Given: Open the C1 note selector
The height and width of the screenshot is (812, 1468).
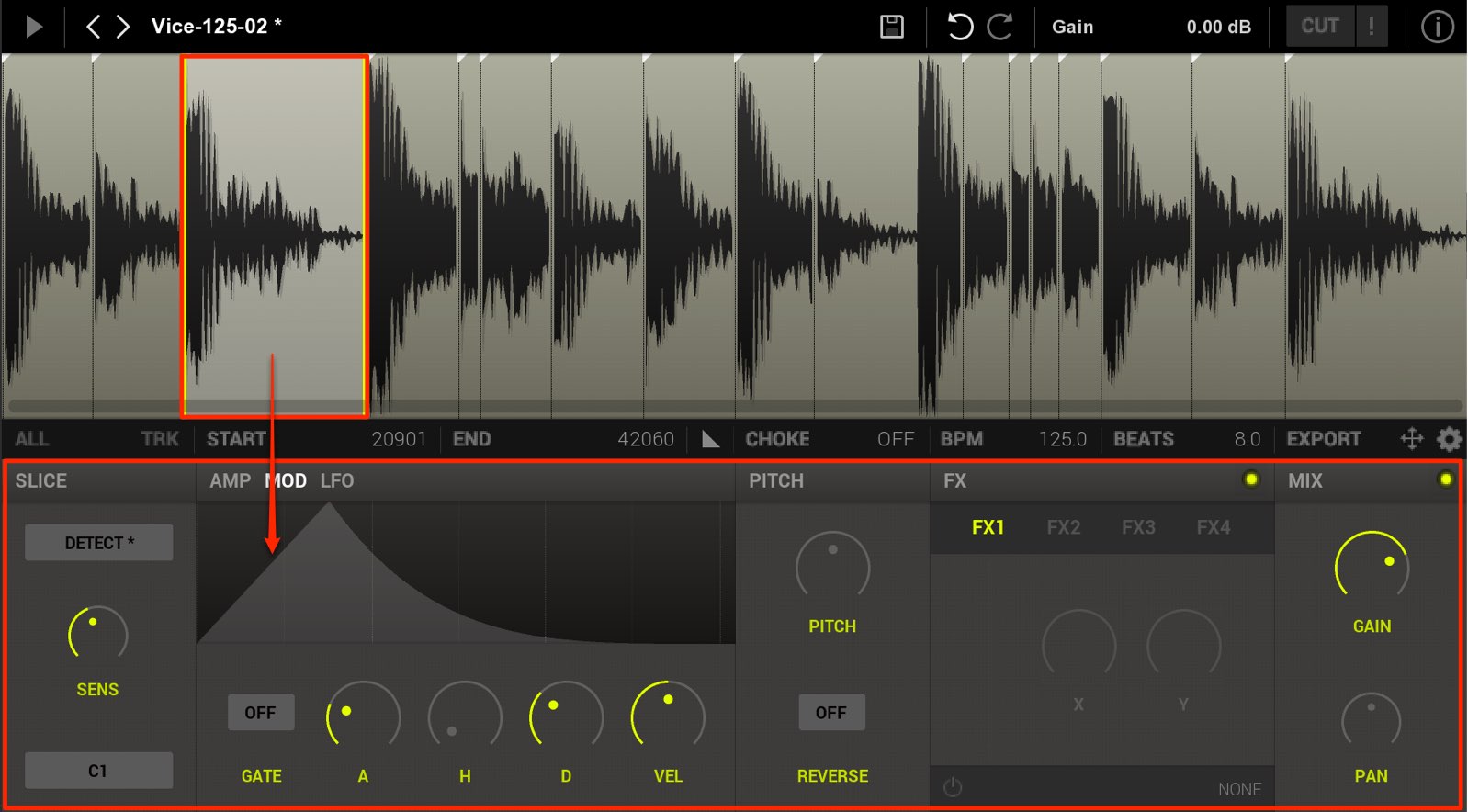Looking at the screenshot, I should coord(98,771).
